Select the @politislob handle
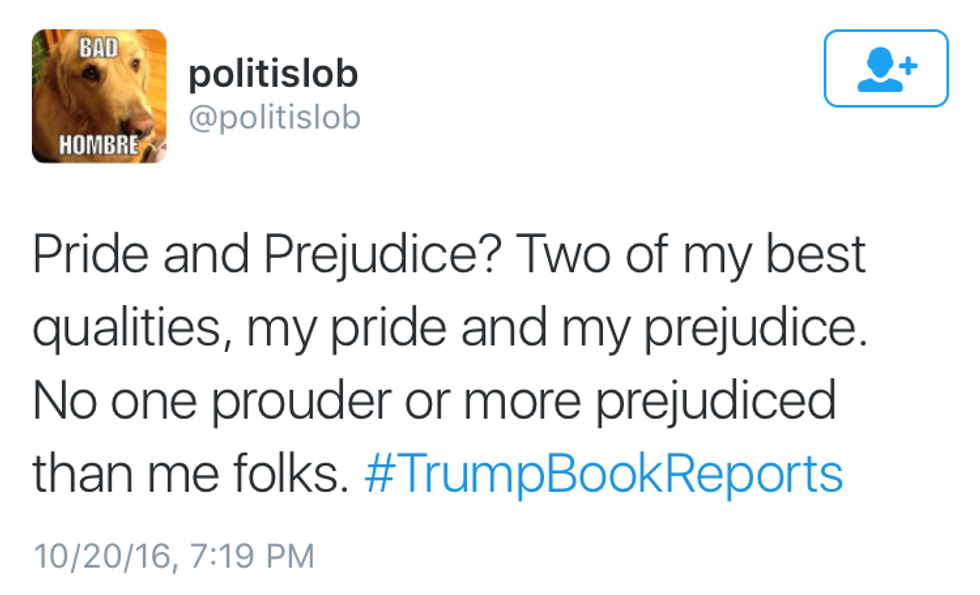The image size is (980, 595). (274, 118)
